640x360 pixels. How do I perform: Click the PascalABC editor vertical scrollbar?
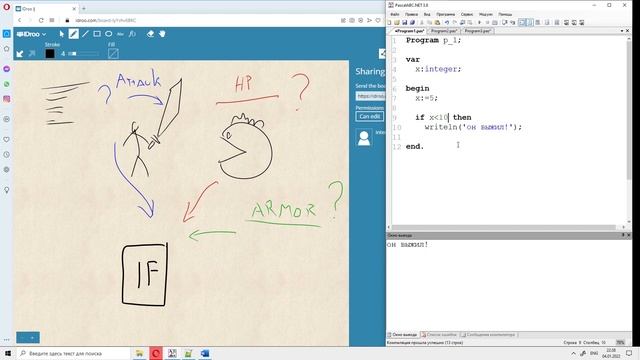(629, 110)
